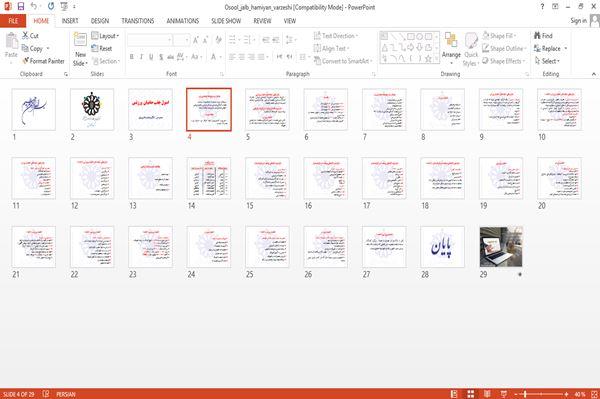Click the PERSIAN language indicator

coord(66,394)
